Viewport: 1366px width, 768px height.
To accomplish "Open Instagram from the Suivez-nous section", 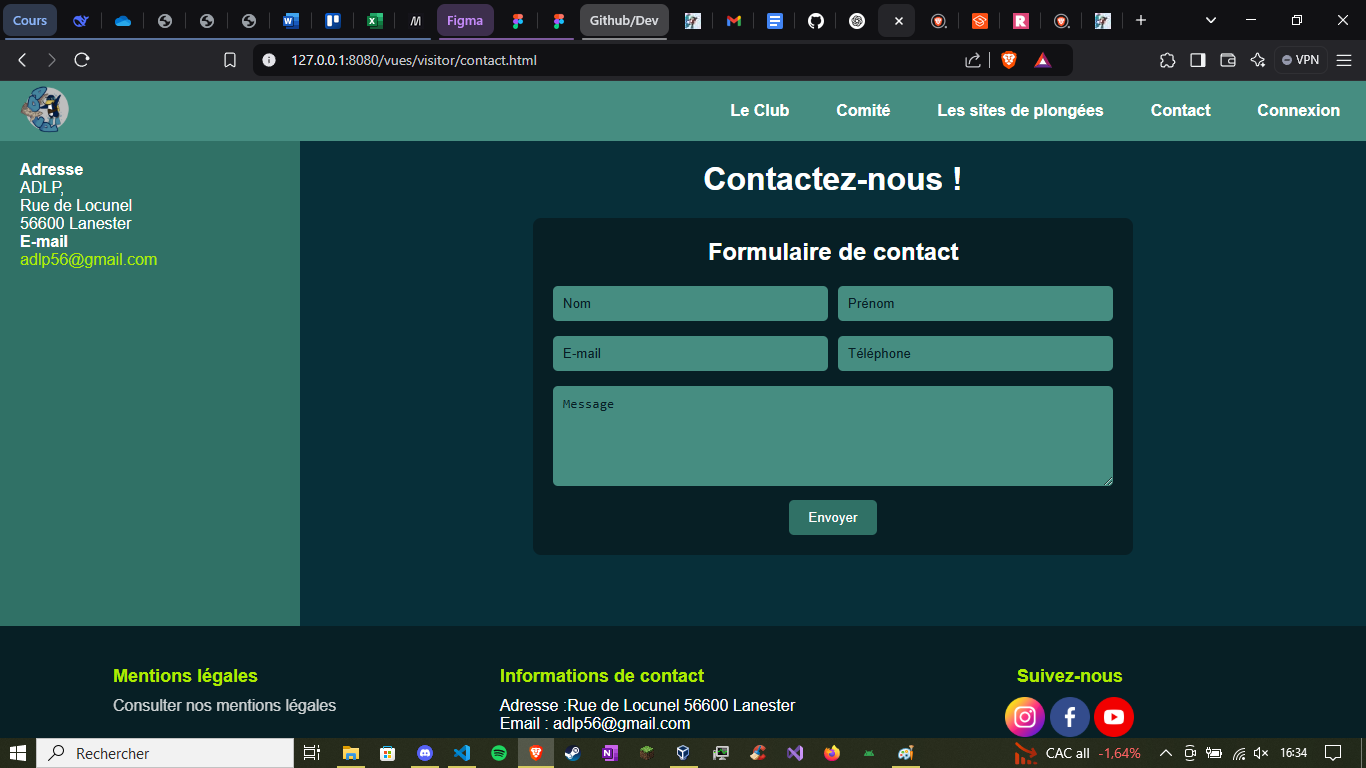I will click(x=1025, y=717).
